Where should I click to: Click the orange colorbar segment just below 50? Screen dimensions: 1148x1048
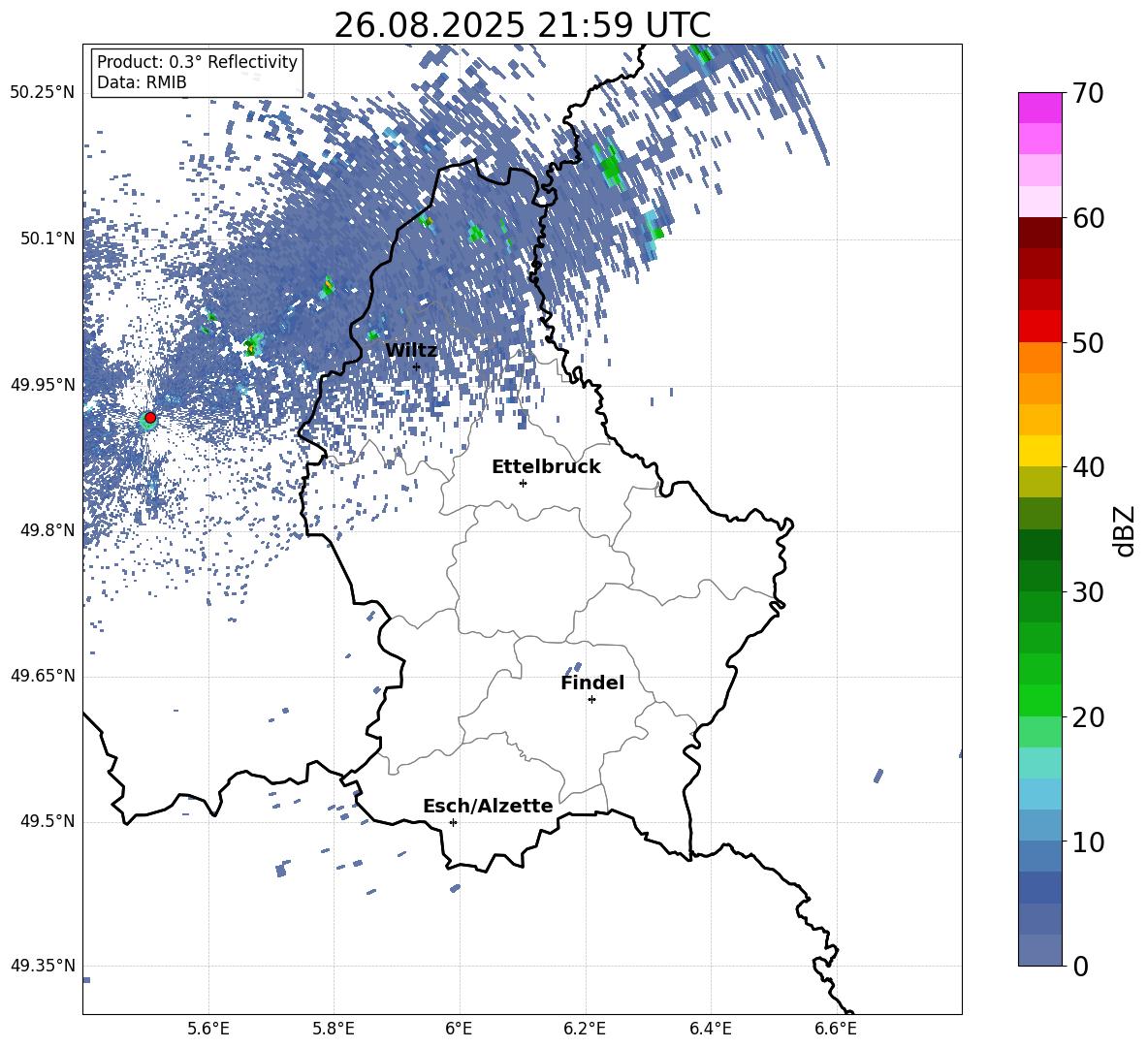click(x=1040, y=358)
